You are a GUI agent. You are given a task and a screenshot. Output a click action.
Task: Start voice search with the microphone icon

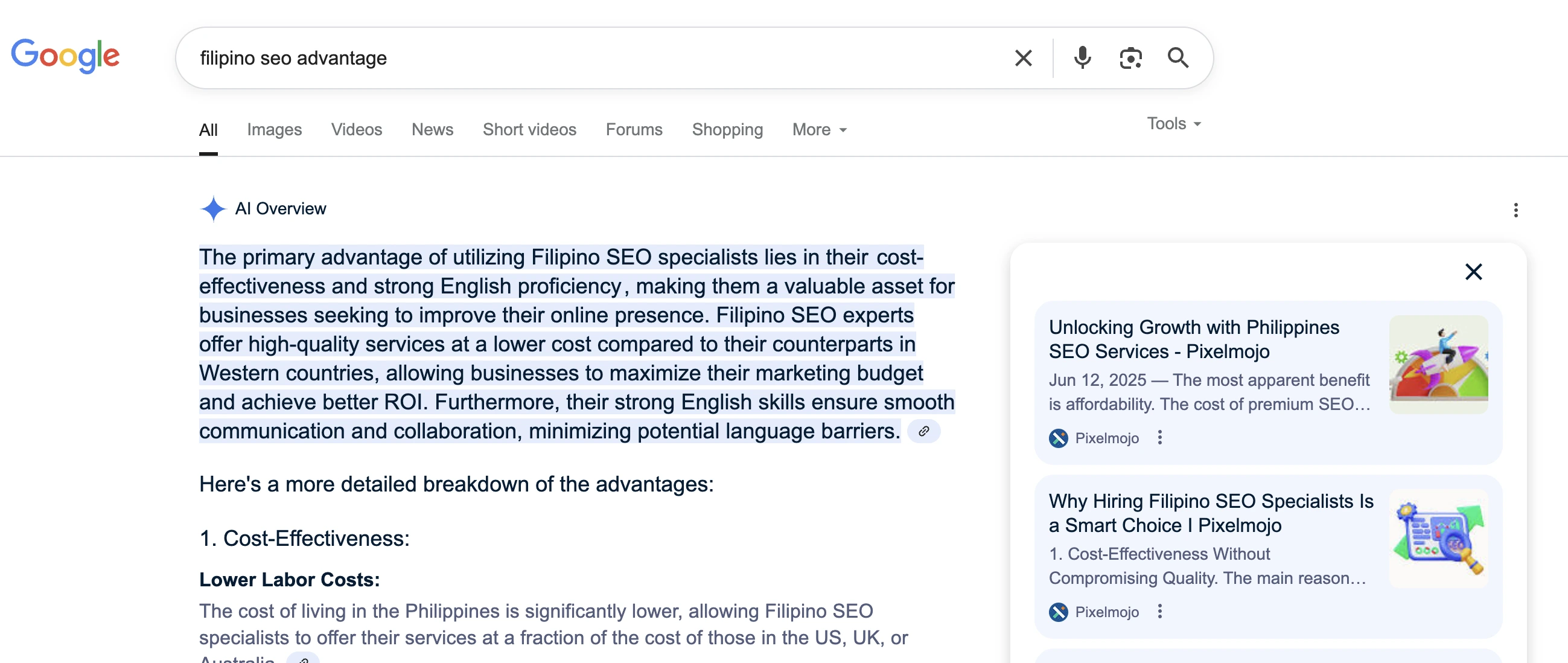[1082, 58]
